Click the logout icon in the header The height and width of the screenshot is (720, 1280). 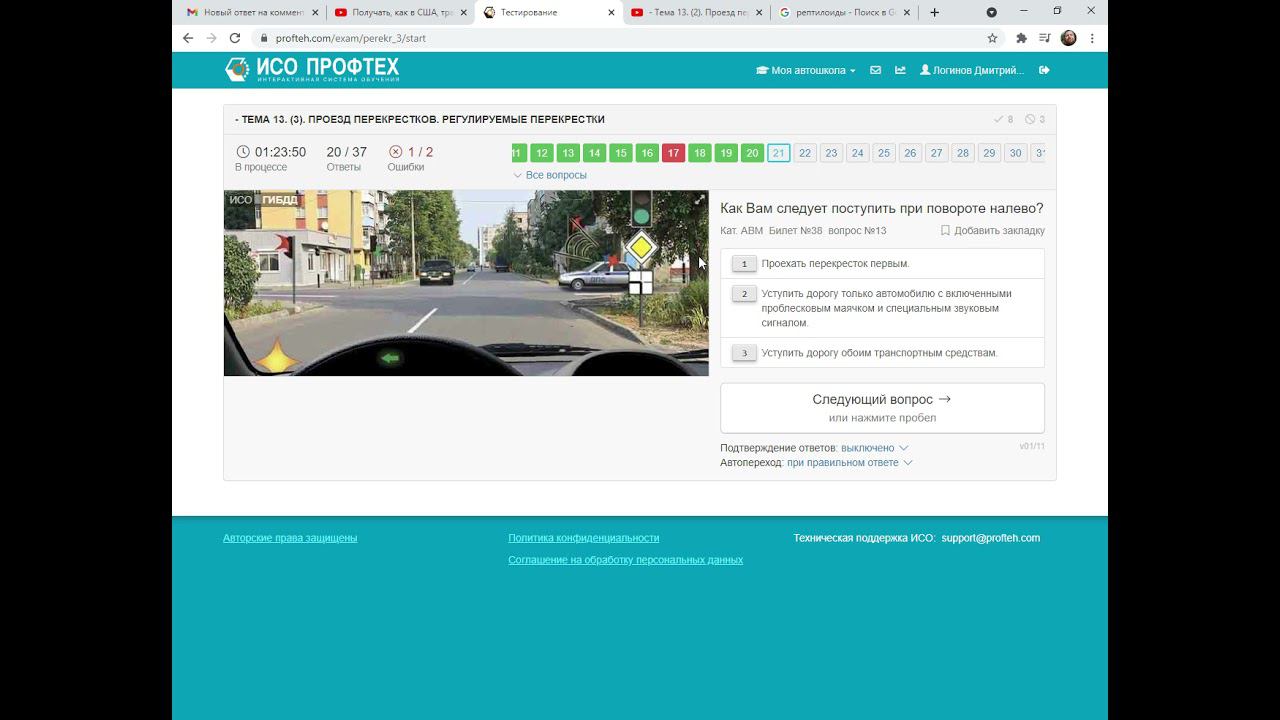(1044, 70)
